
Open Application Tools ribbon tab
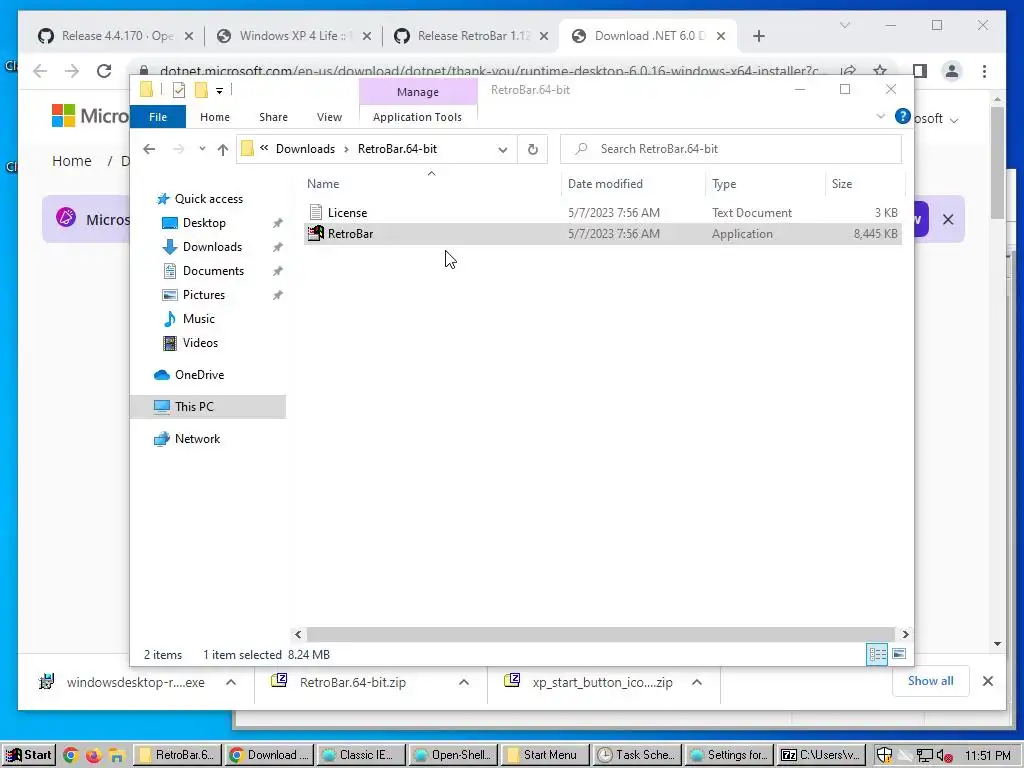pyautogui.click(x=417, y=117)
